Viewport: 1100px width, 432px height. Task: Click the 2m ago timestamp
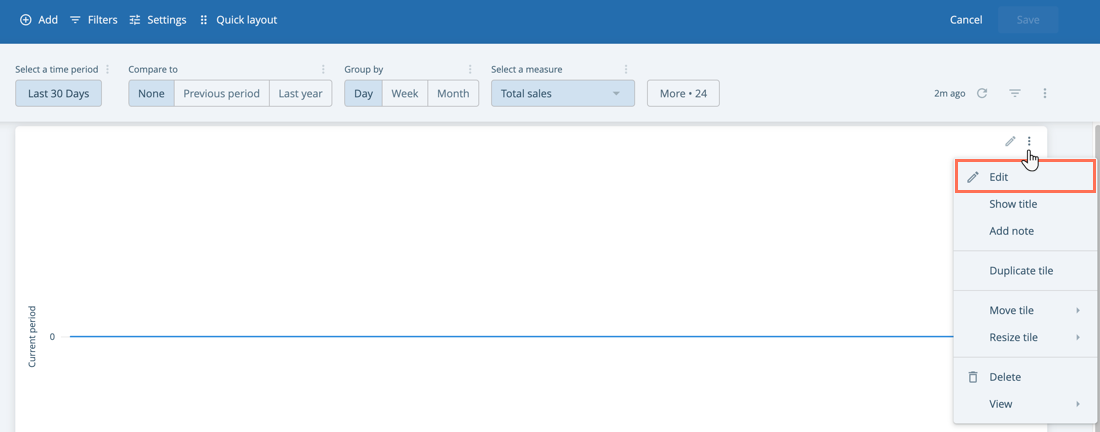tap(949, 93)
